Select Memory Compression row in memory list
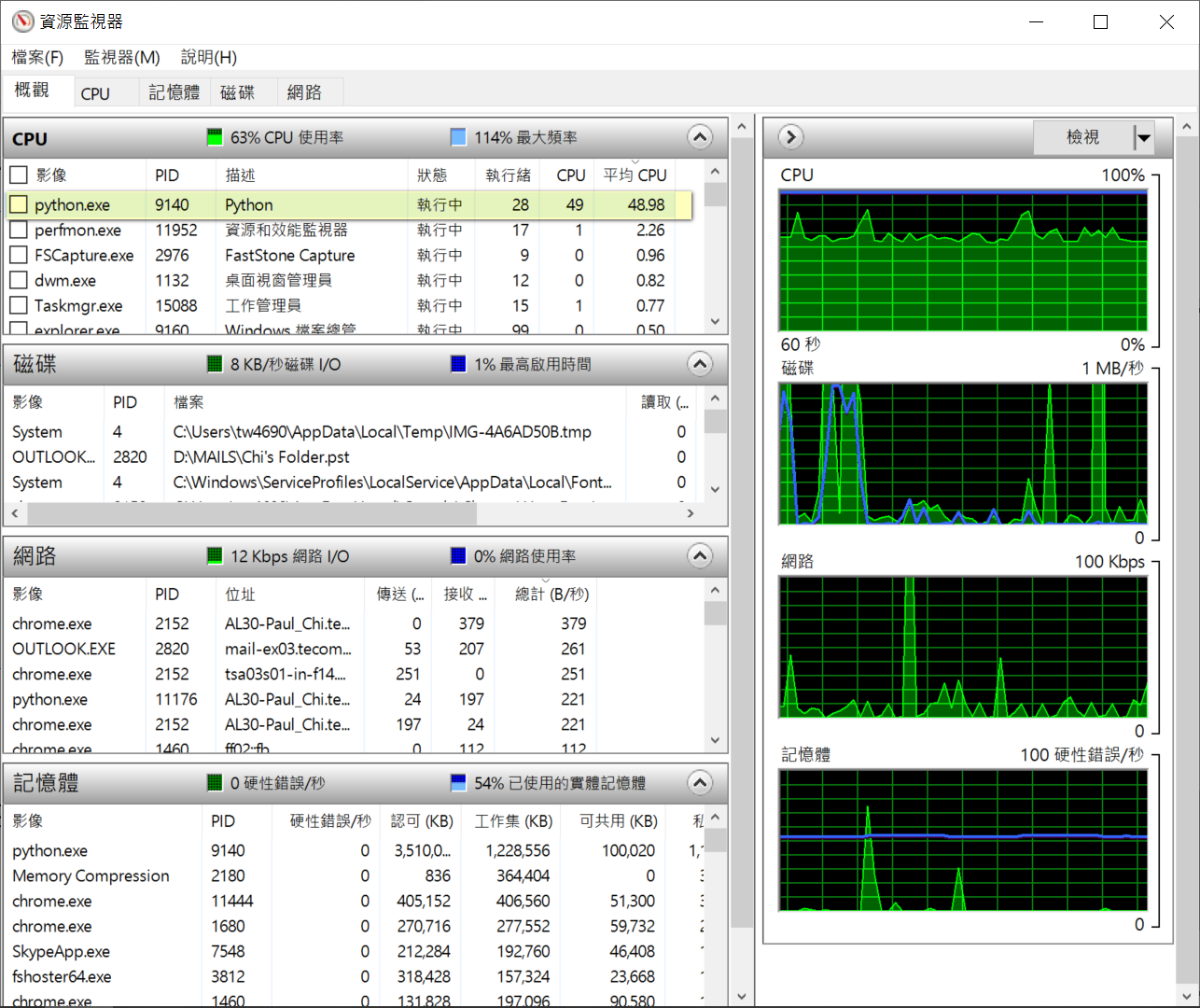This screenshot has width=1200, height=1008. coord(355,875)
